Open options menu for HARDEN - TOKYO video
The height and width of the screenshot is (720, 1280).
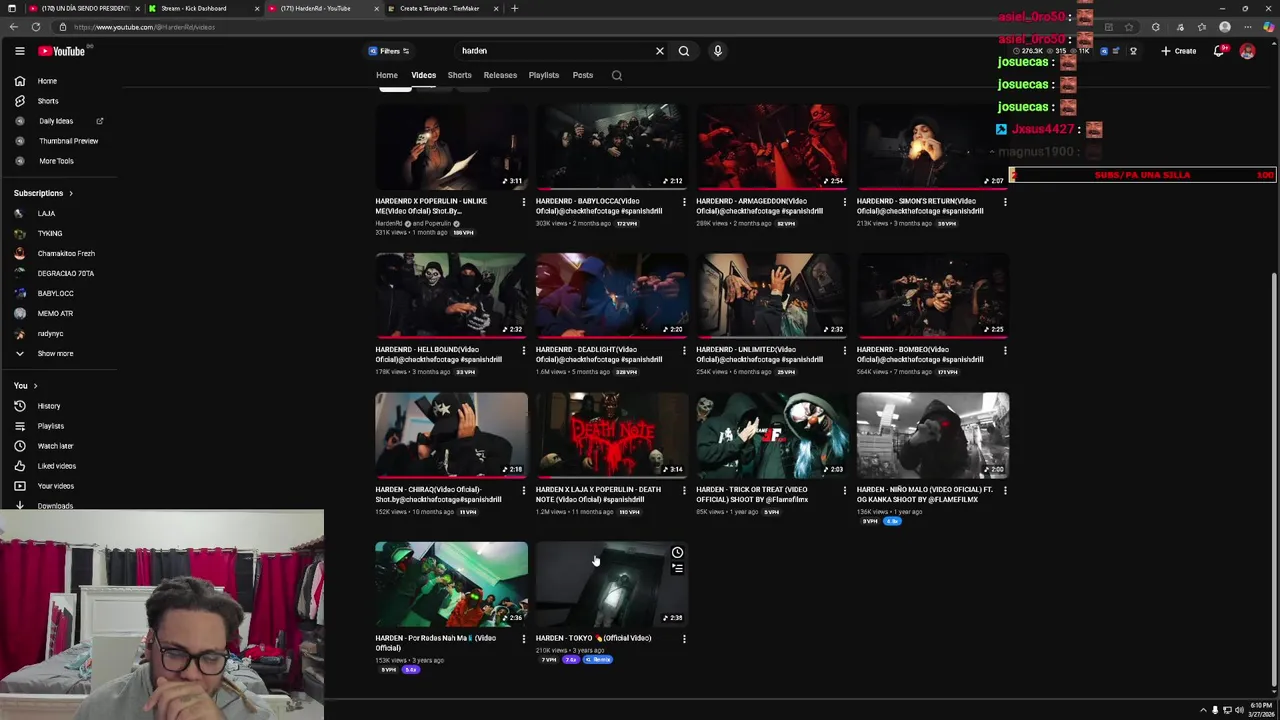pos(684,639)
